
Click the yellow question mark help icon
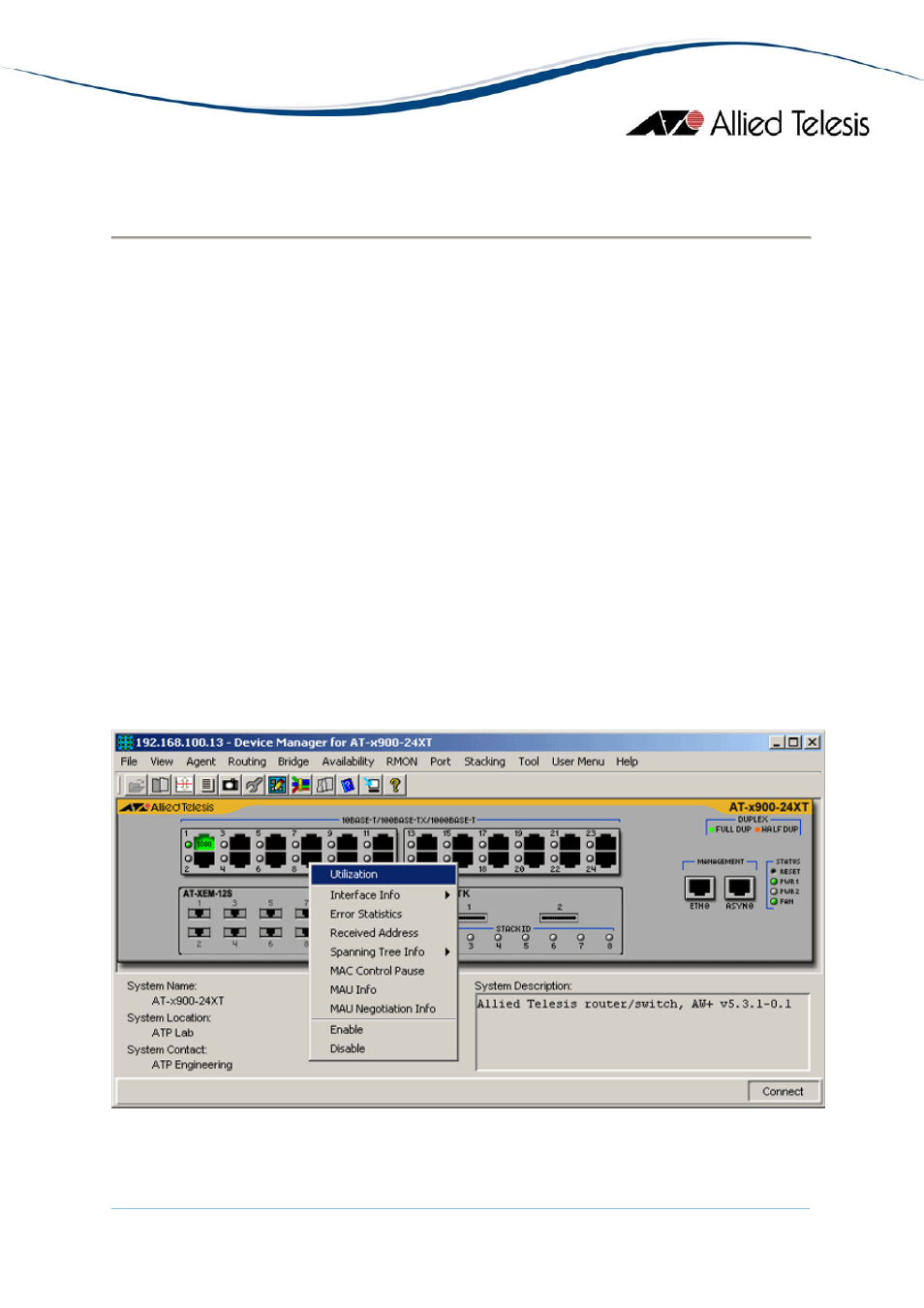click(x=394, y=785)
